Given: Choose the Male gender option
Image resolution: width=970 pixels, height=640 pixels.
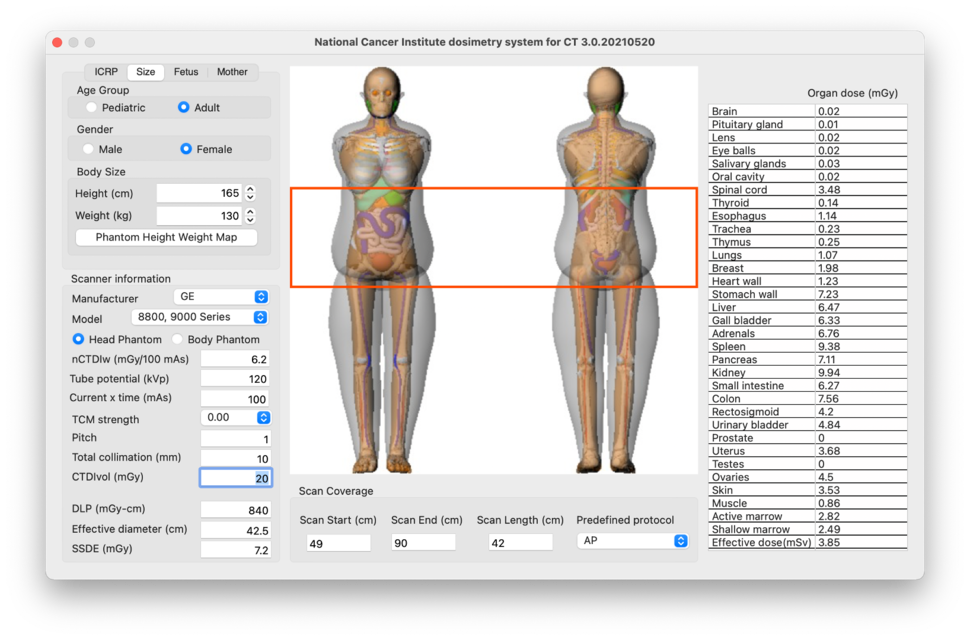Looking at the screenshot, I should [x=89, y=149].
